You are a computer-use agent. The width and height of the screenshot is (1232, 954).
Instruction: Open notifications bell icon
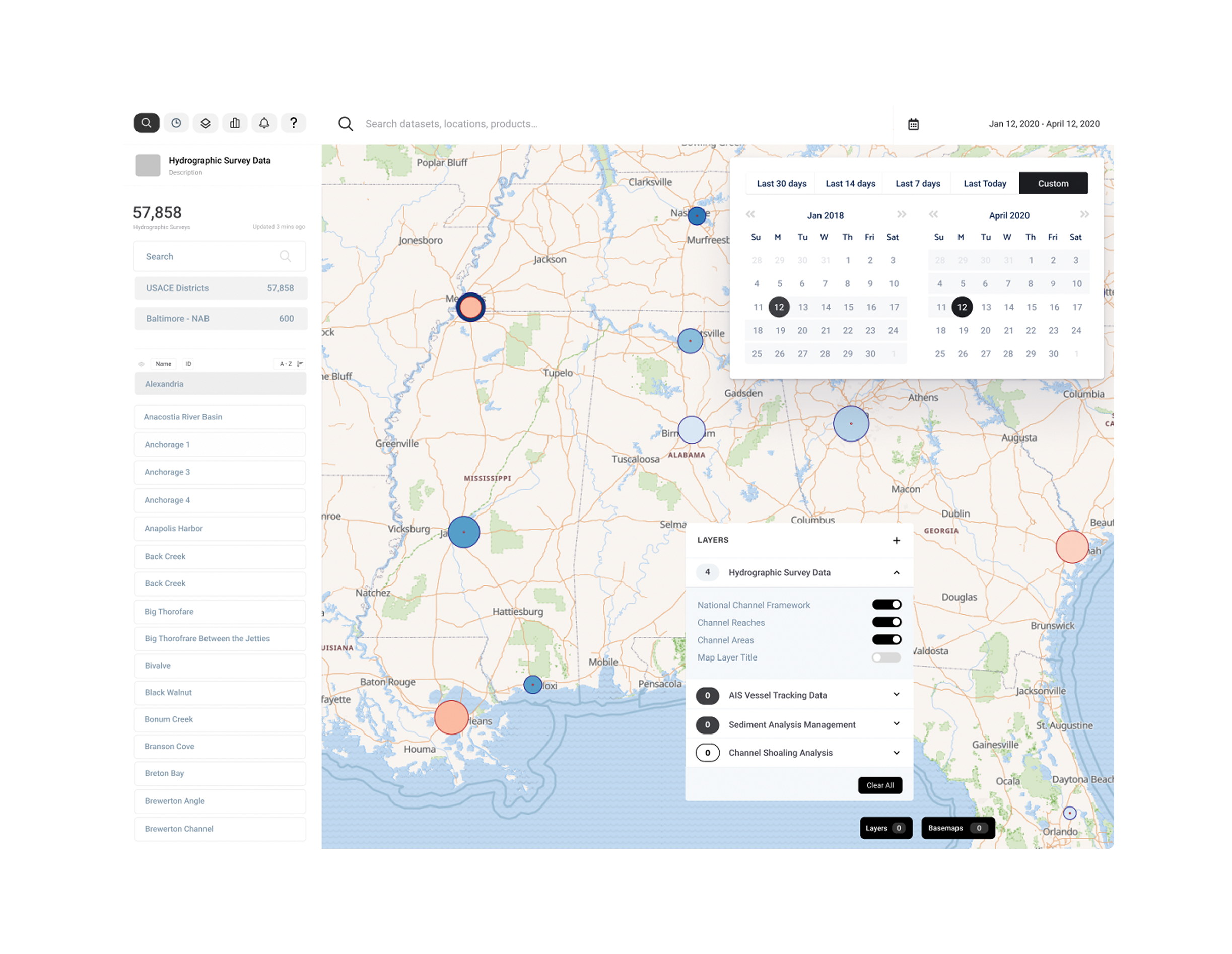pos(264,123)
